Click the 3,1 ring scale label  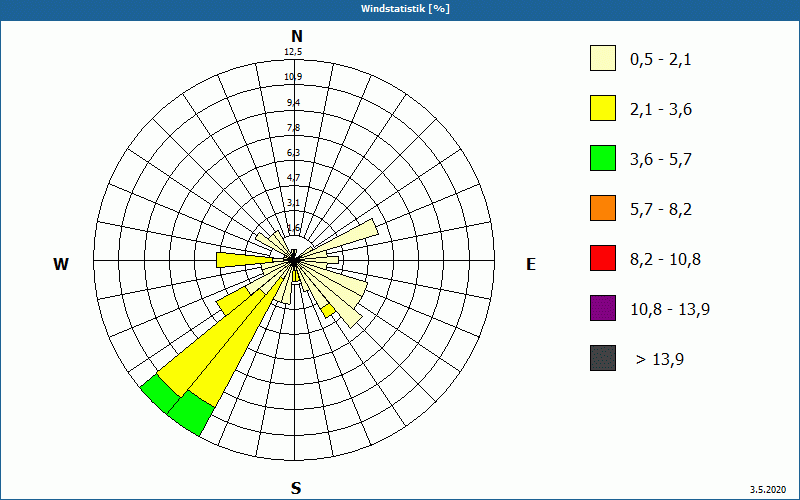point(294,203)
